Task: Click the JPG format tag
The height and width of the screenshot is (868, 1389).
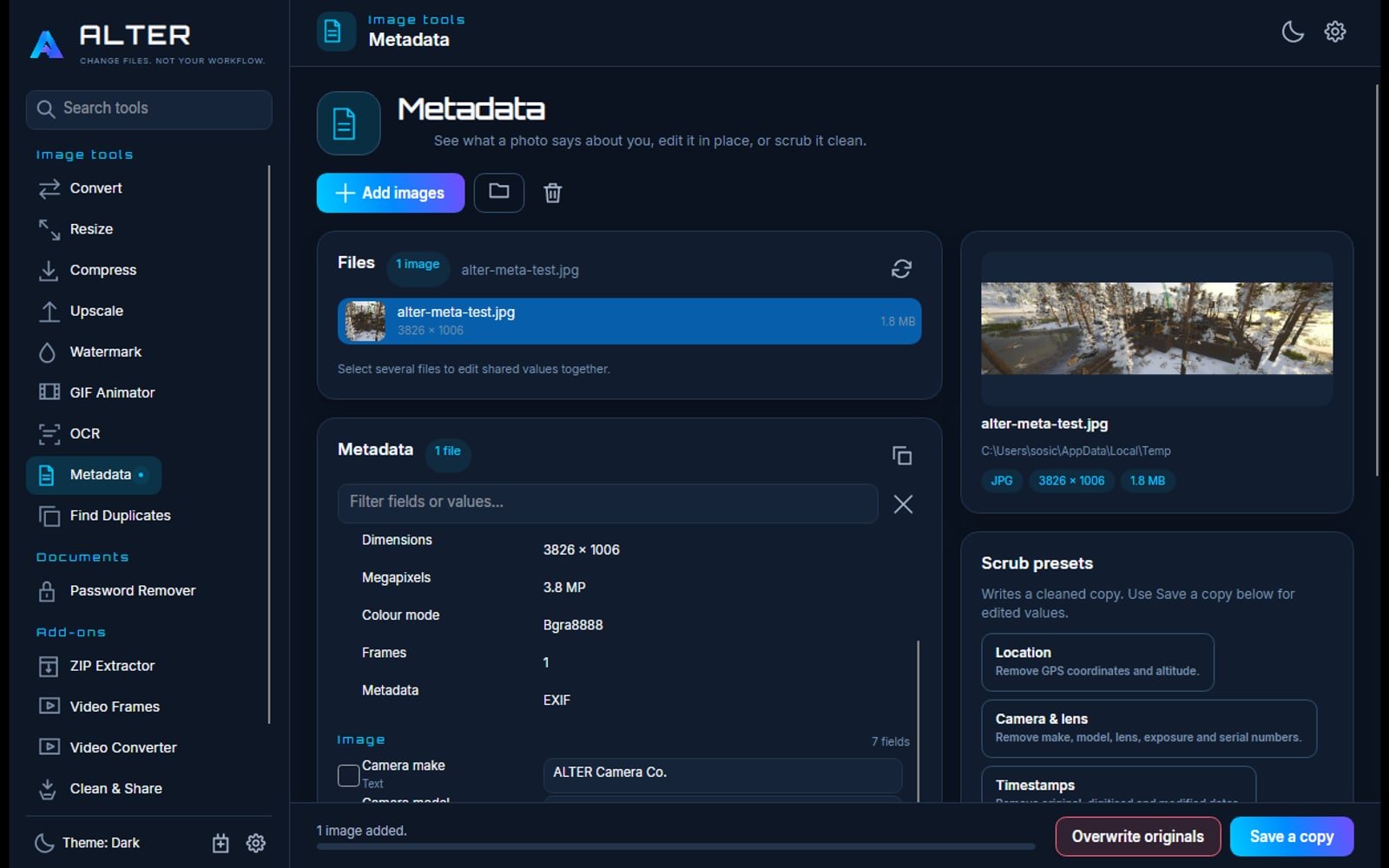Action: [1002, 481]
